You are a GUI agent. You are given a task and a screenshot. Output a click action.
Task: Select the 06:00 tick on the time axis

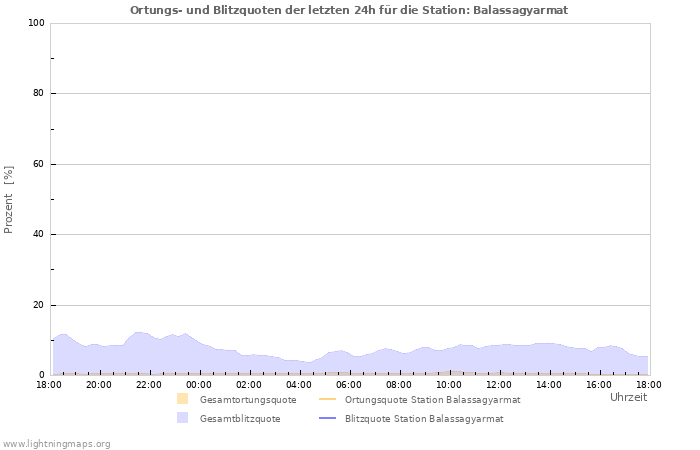[349, 384]
